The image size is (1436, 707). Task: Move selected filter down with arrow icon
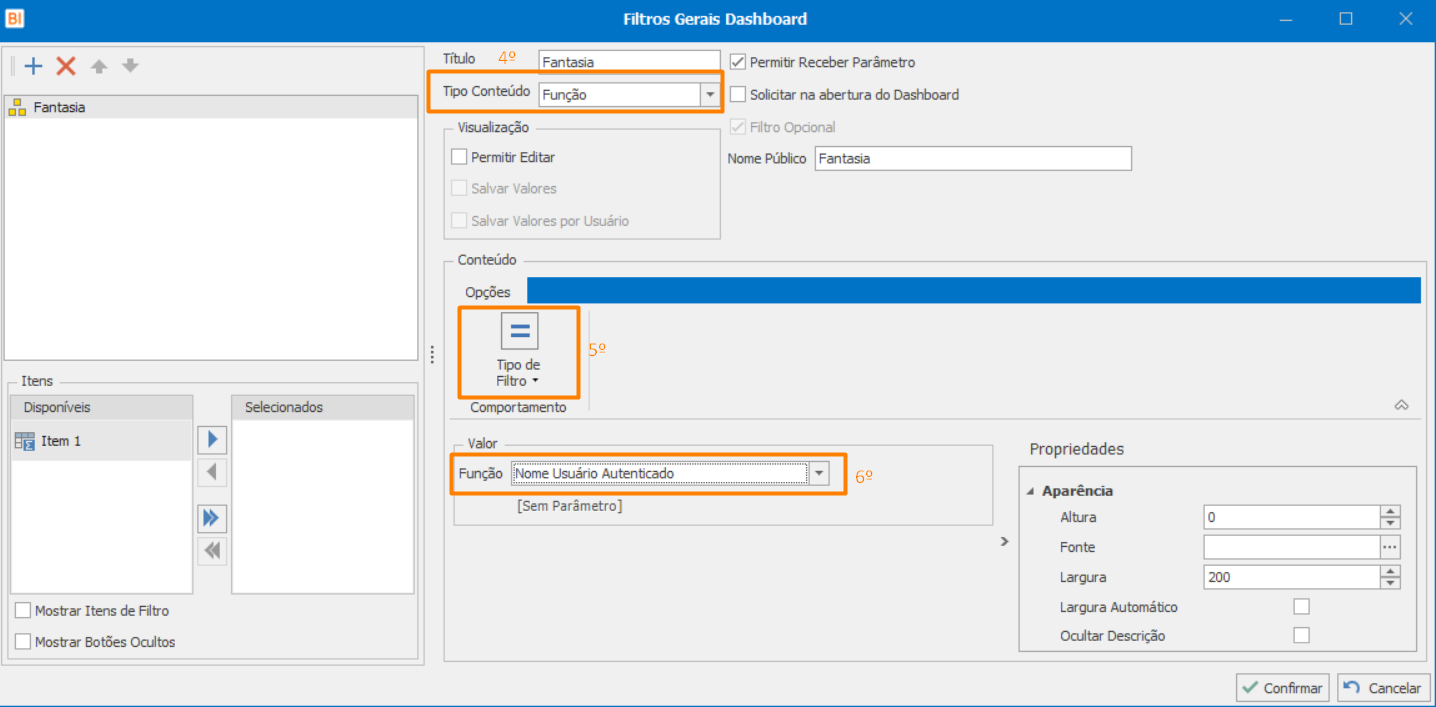click(130, 67)
